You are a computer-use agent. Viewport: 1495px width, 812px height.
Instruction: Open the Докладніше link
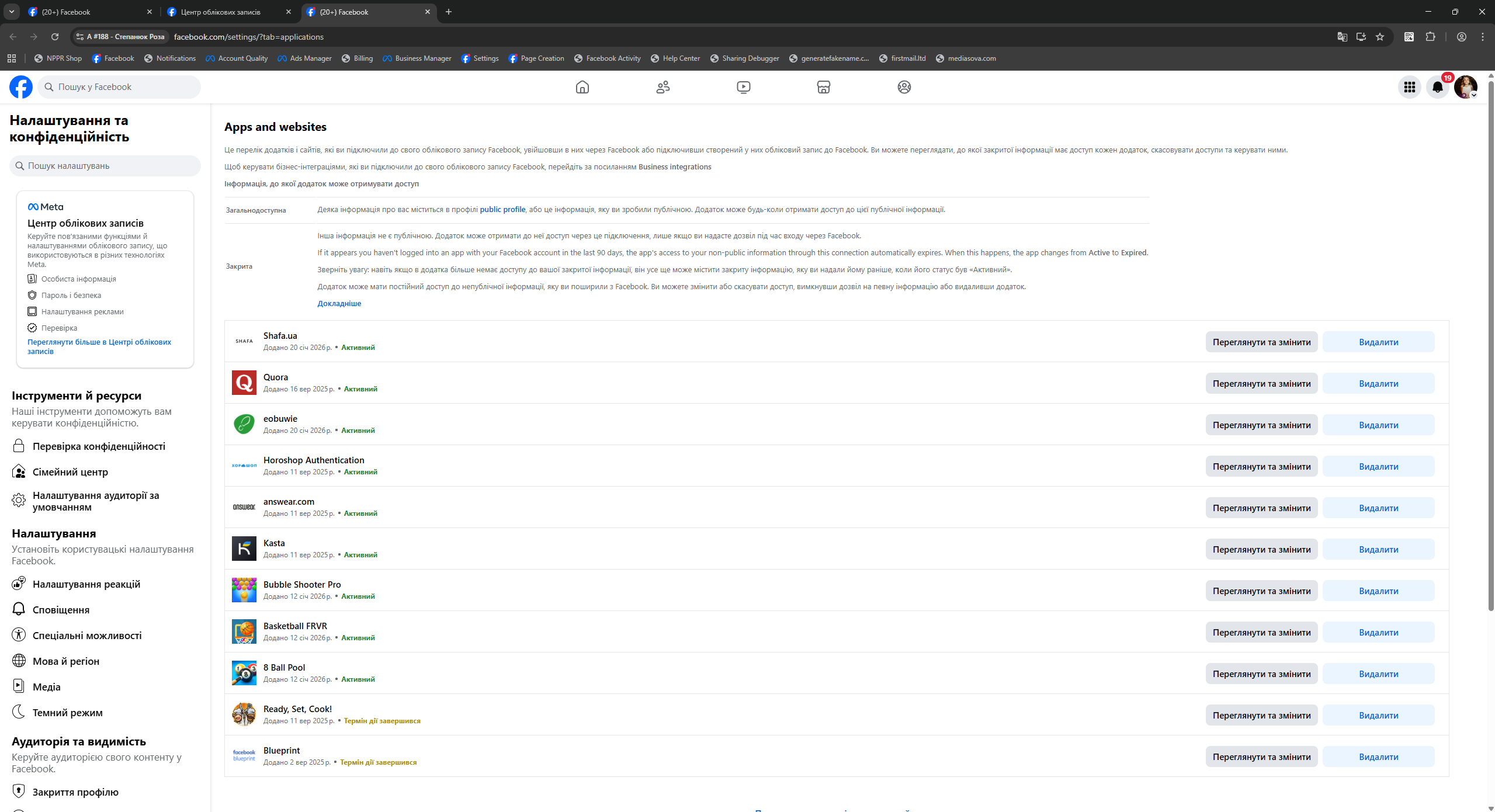point(339,304)
